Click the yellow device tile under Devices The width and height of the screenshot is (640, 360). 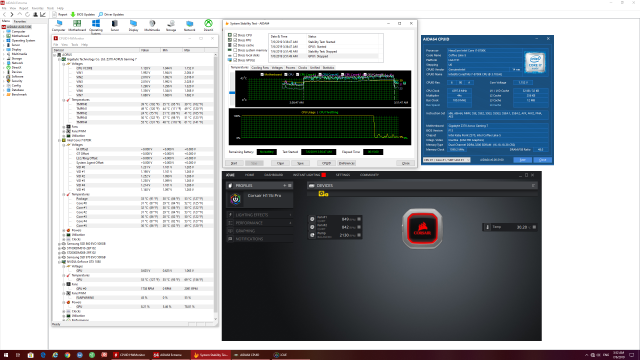coord(323,194)
